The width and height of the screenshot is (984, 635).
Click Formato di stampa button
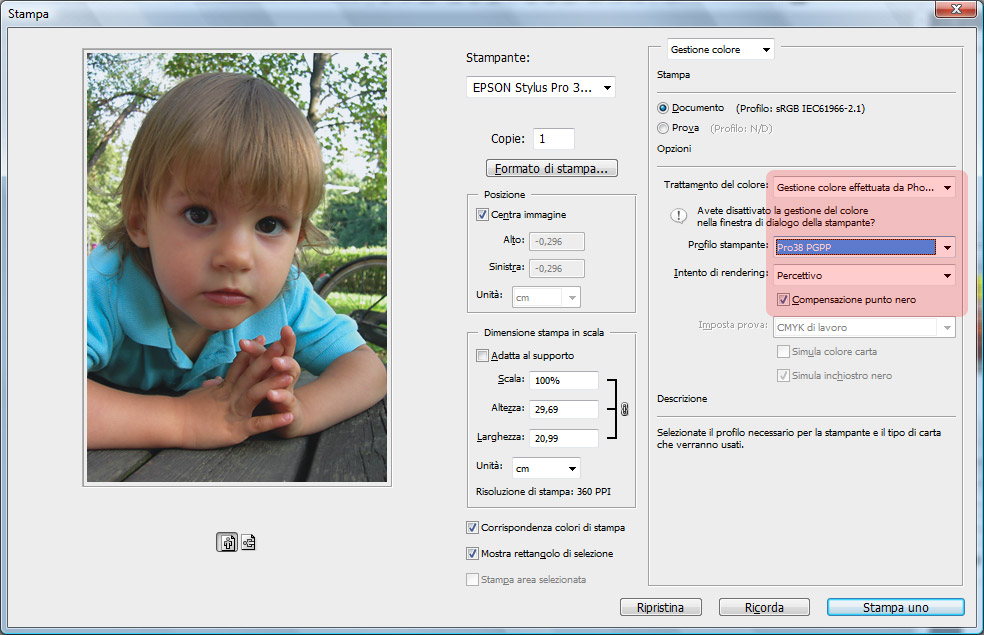coord(552,168)
